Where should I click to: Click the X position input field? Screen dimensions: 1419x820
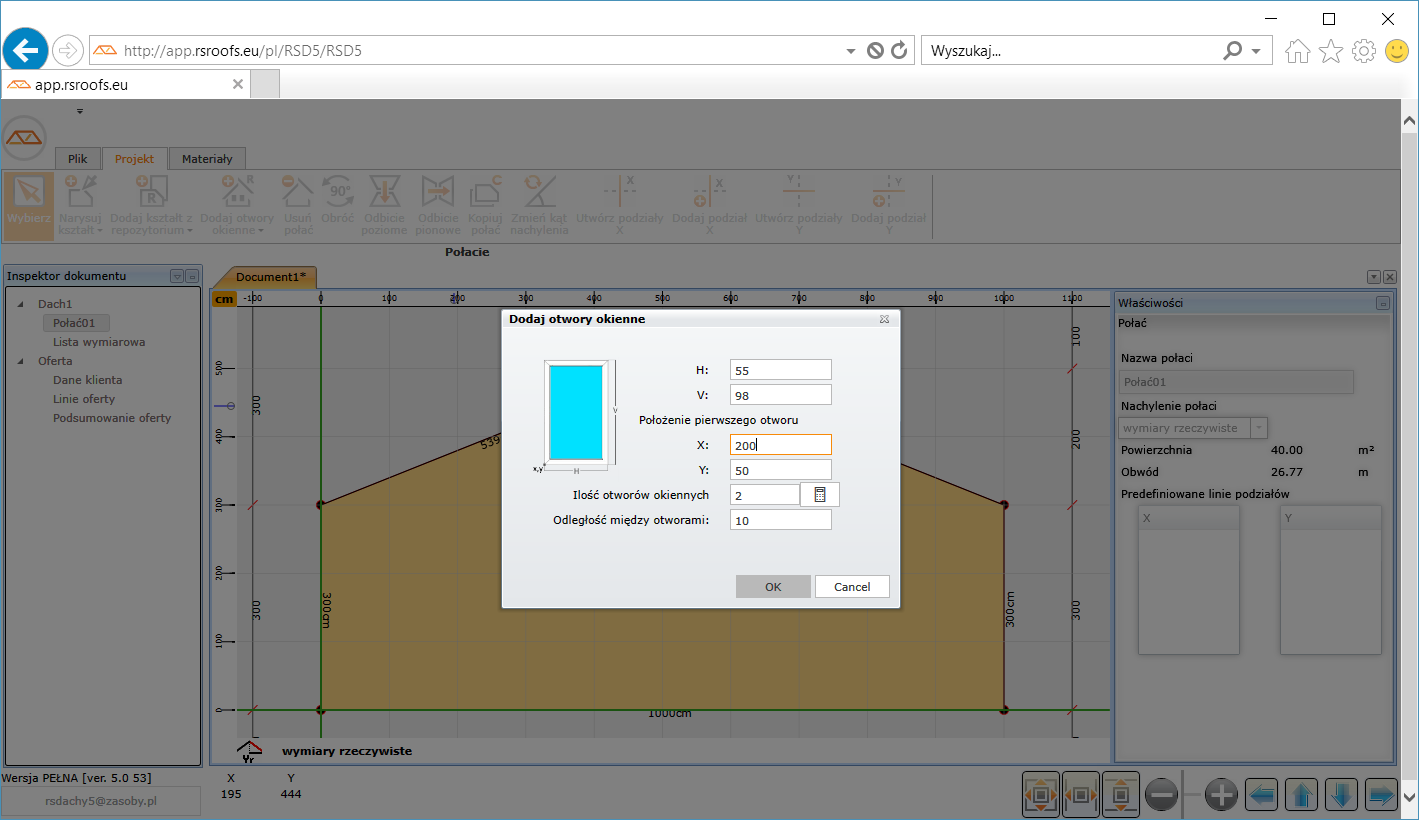click(x=780, y=445)
